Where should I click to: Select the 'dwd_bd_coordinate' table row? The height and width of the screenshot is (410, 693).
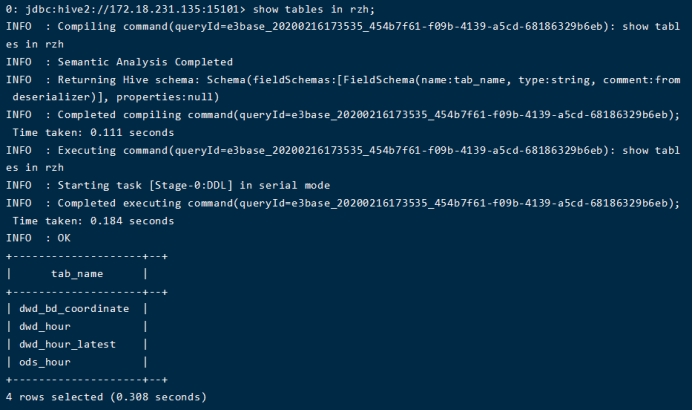click(74, 309)
